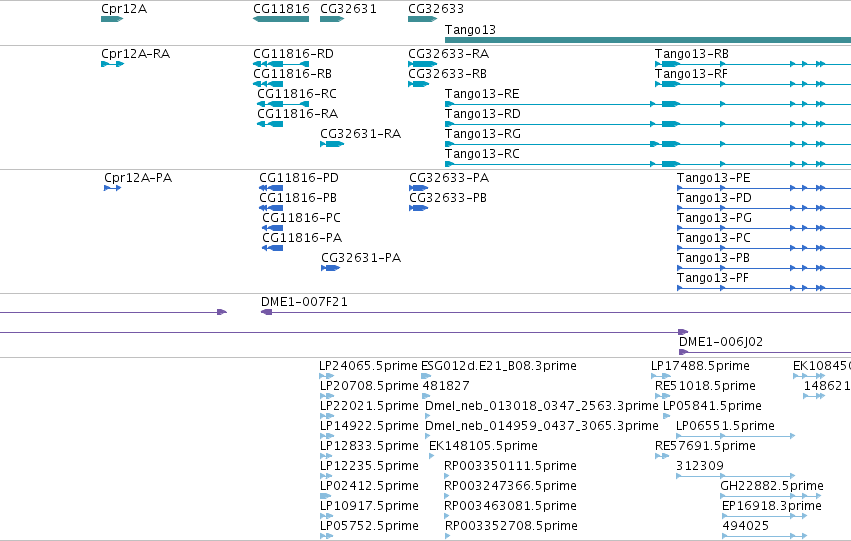The height and width of the screenshot is (541, 851).
Task: Click the CG32631-PA protein
Action: click(x=331, y=269)
